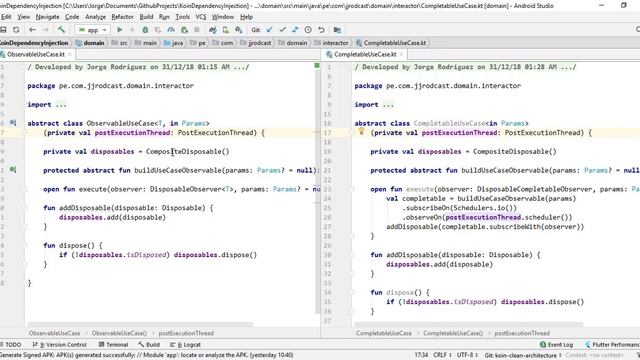Click the Git Compare with branch icon

click(x=295, y=30)
